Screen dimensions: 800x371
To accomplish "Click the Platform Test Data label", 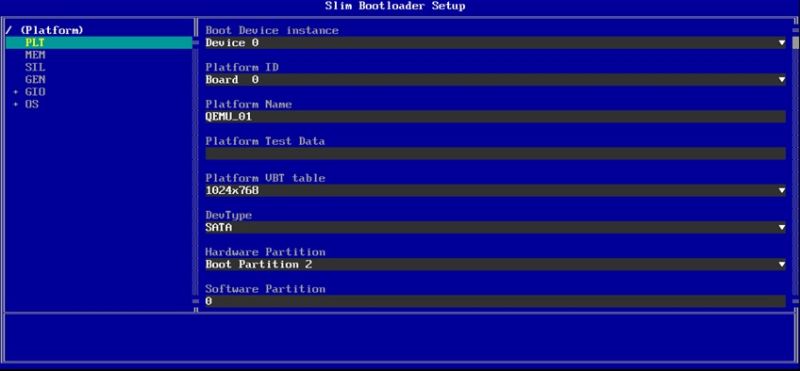I will click(265, 141).
